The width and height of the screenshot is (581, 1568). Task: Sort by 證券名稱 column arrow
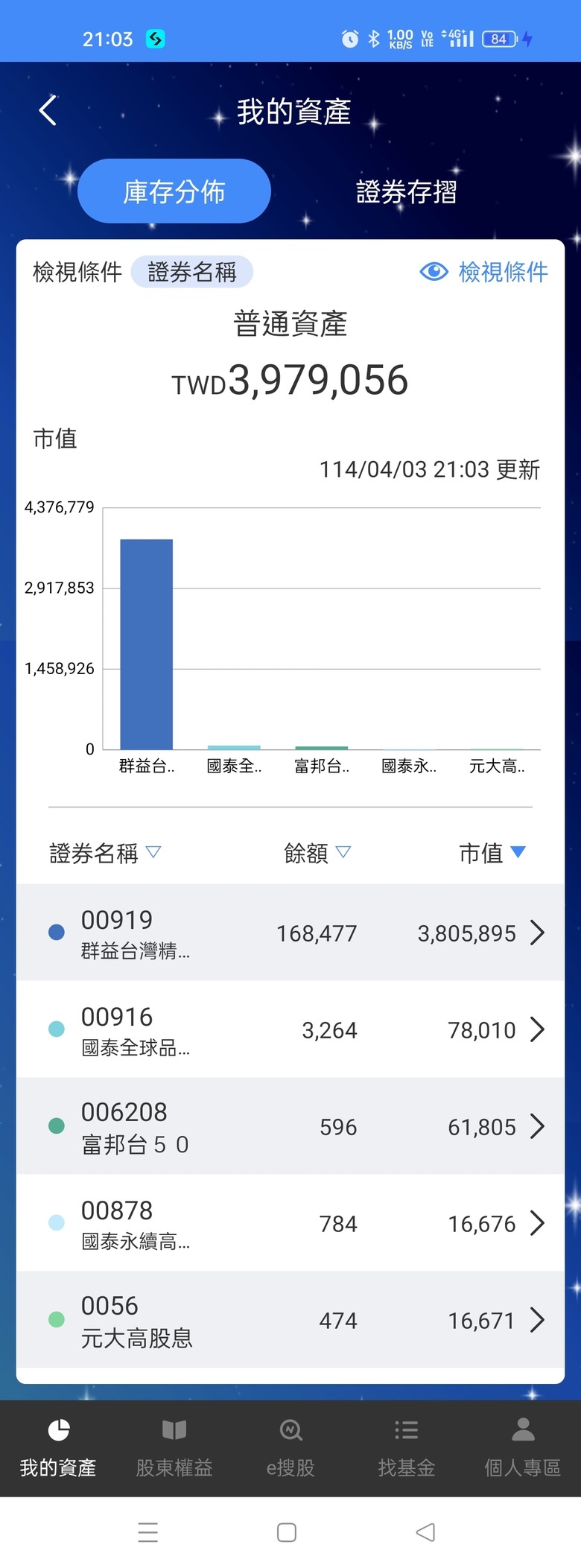point(153,851)
